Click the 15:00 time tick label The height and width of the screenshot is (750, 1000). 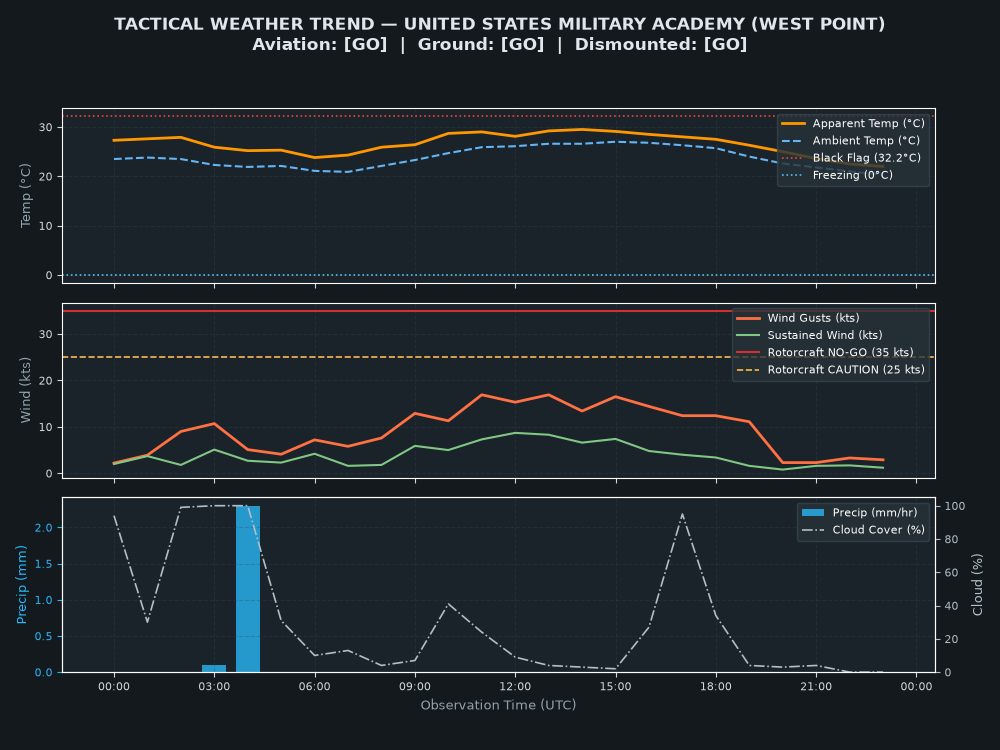click(x=615, y=686)
